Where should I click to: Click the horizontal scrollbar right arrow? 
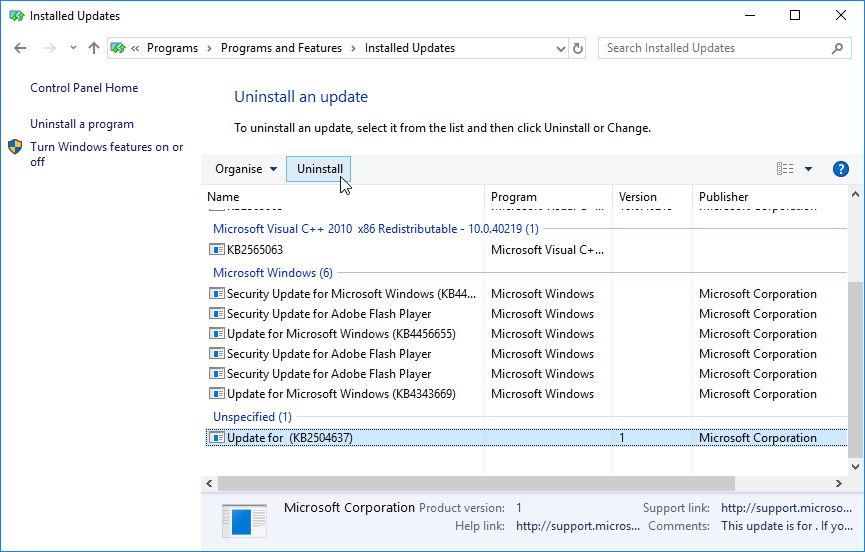pyautogui.click(x=839, y=484)
